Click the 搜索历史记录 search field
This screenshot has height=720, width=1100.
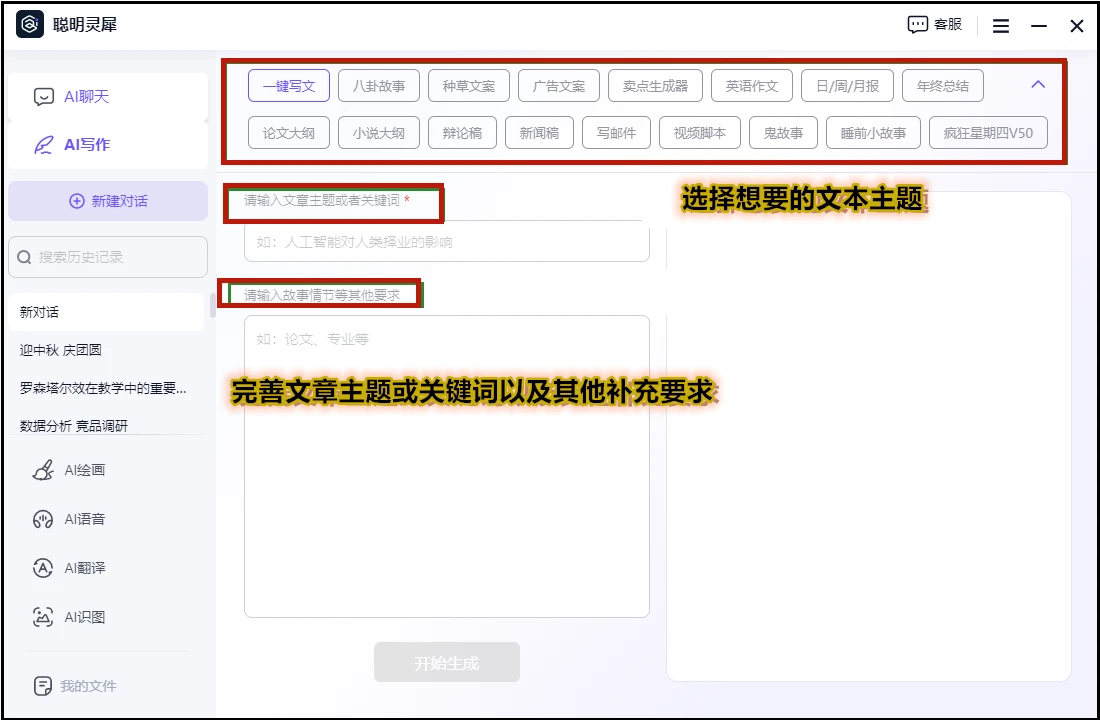point(108,257)
